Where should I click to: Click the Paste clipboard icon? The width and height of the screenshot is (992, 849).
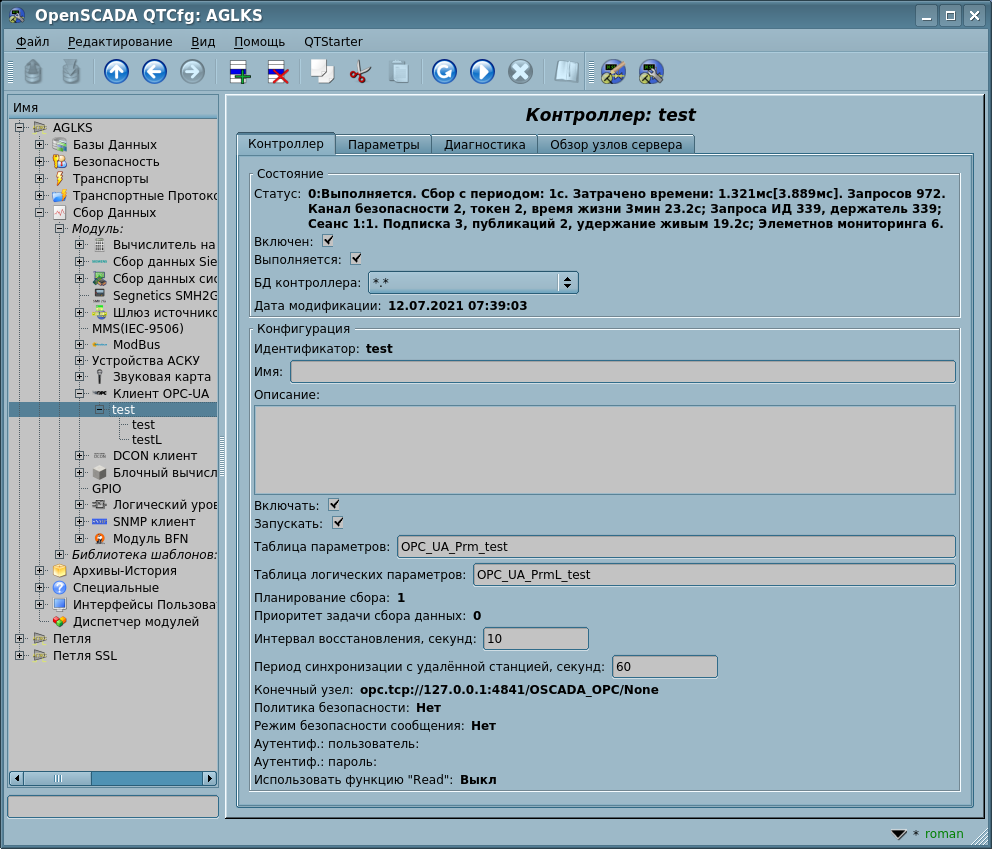(399, 71)
